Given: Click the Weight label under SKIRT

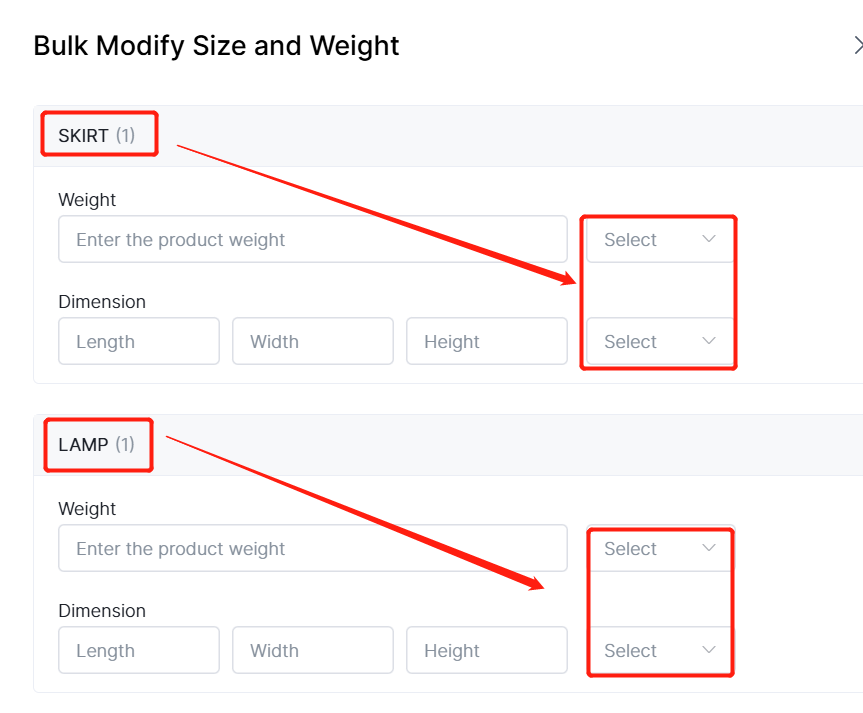Looking at the screenshot, I should [87, 200].
